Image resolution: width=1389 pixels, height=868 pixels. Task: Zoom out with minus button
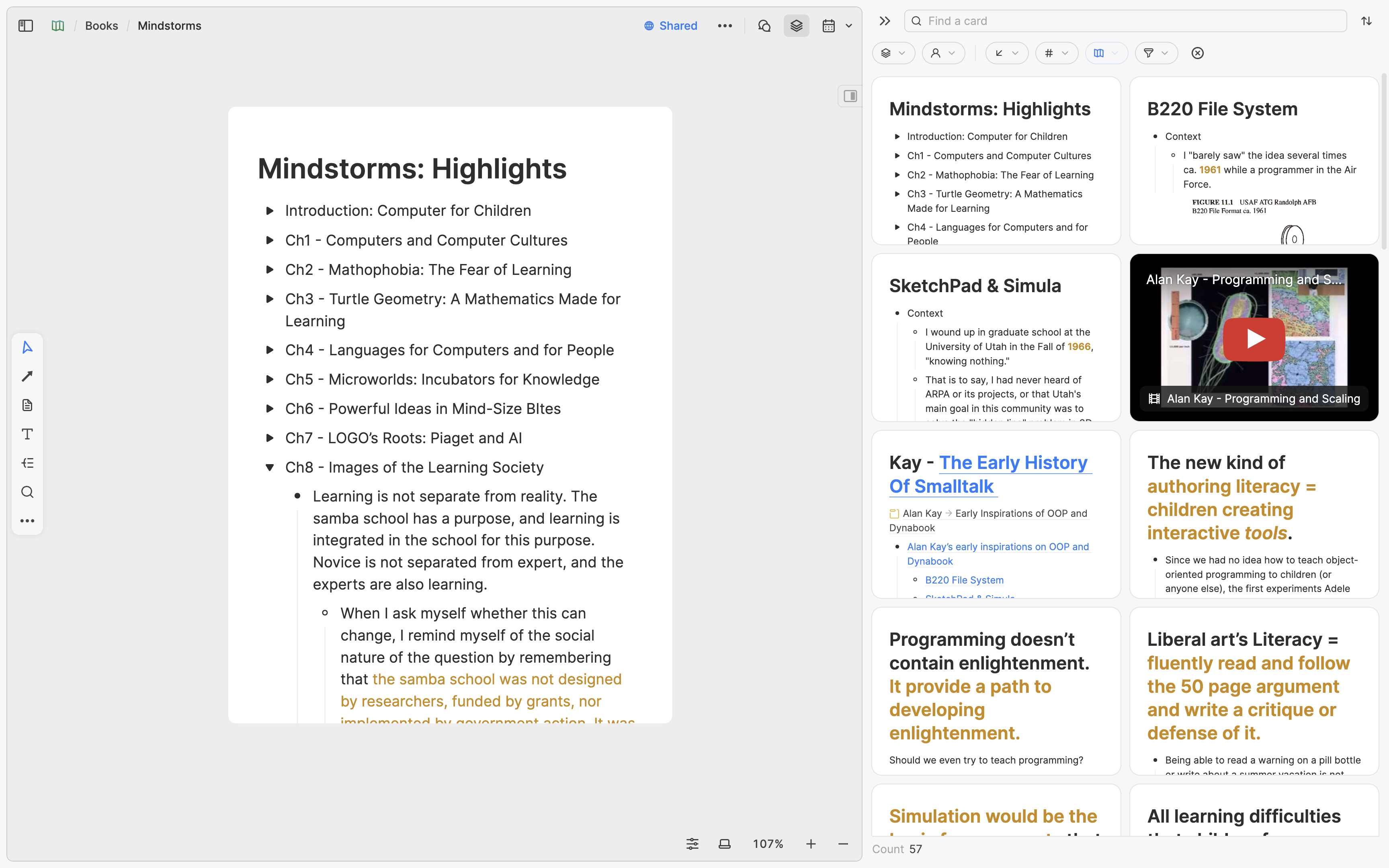click(x=842, y=844)
